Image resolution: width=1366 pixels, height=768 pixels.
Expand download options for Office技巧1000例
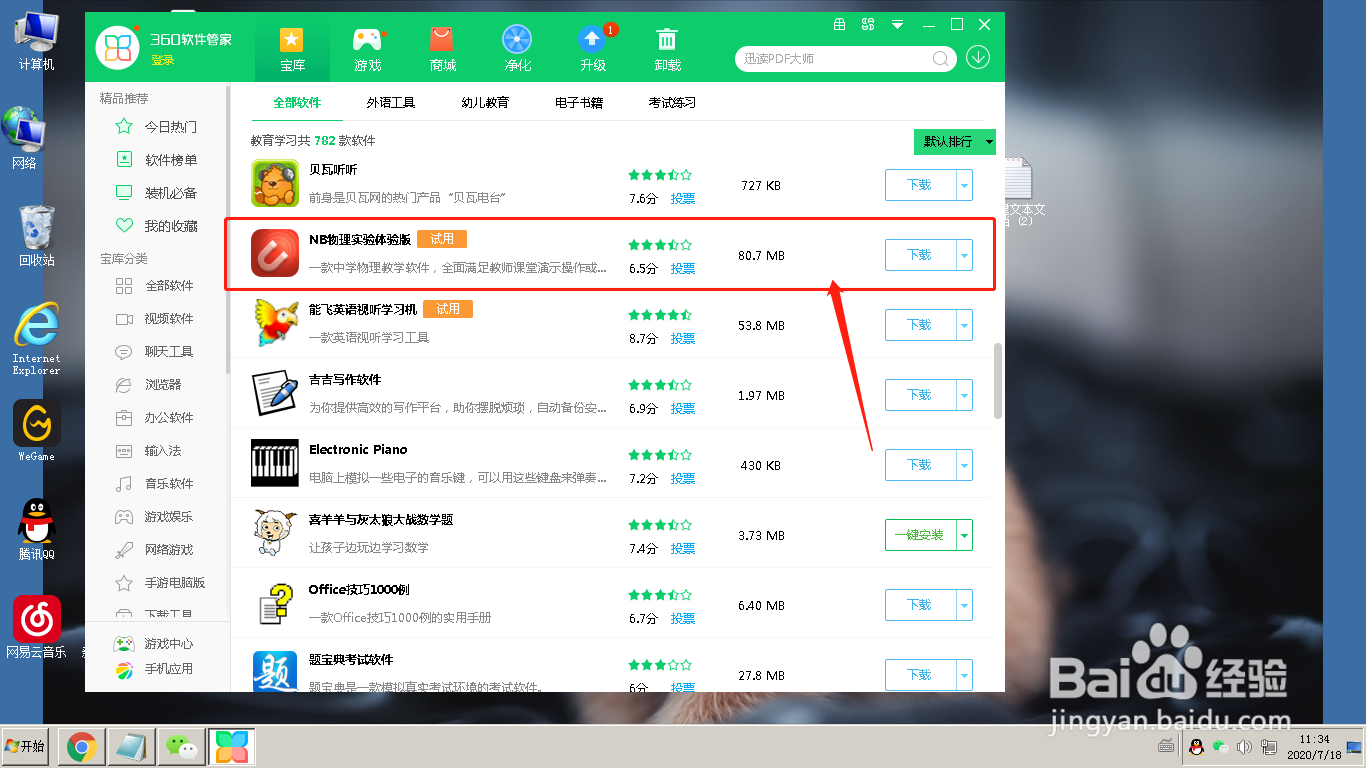click(965, 605)
